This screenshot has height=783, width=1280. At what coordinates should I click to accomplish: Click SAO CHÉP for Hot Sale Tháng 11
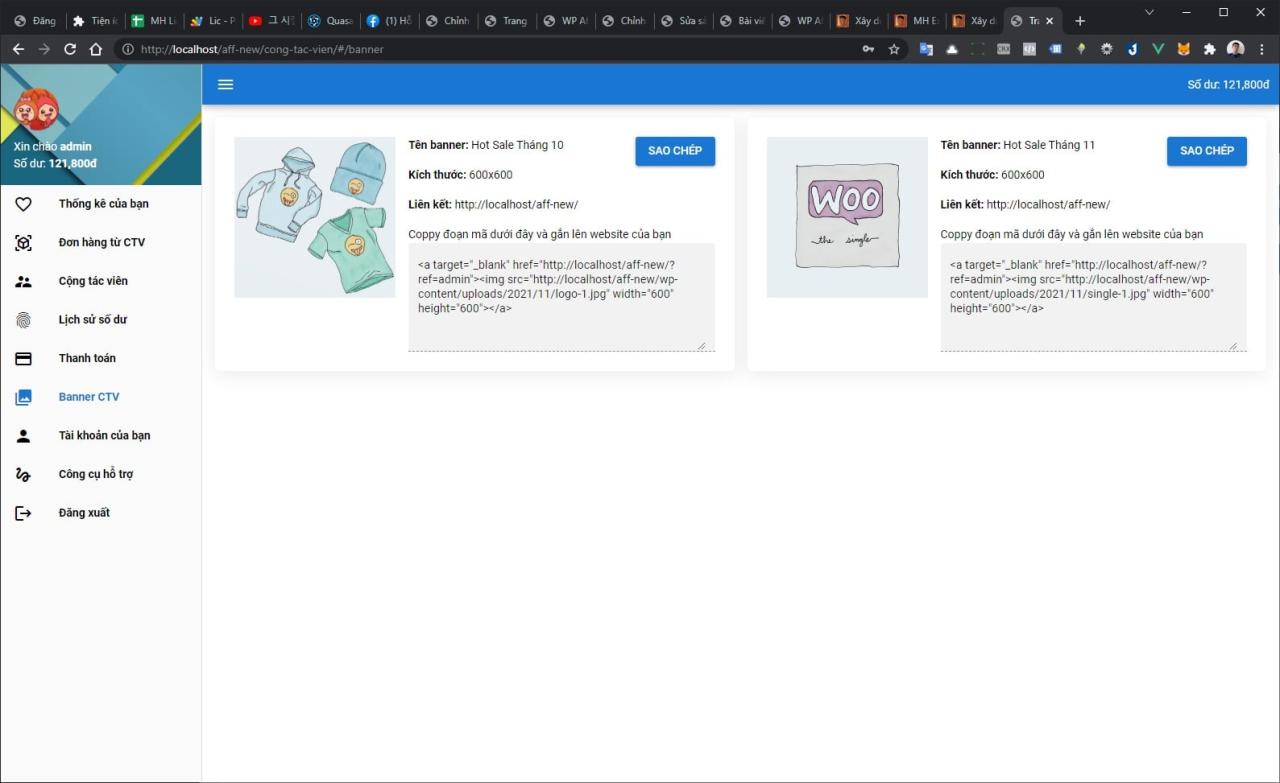1206,150
